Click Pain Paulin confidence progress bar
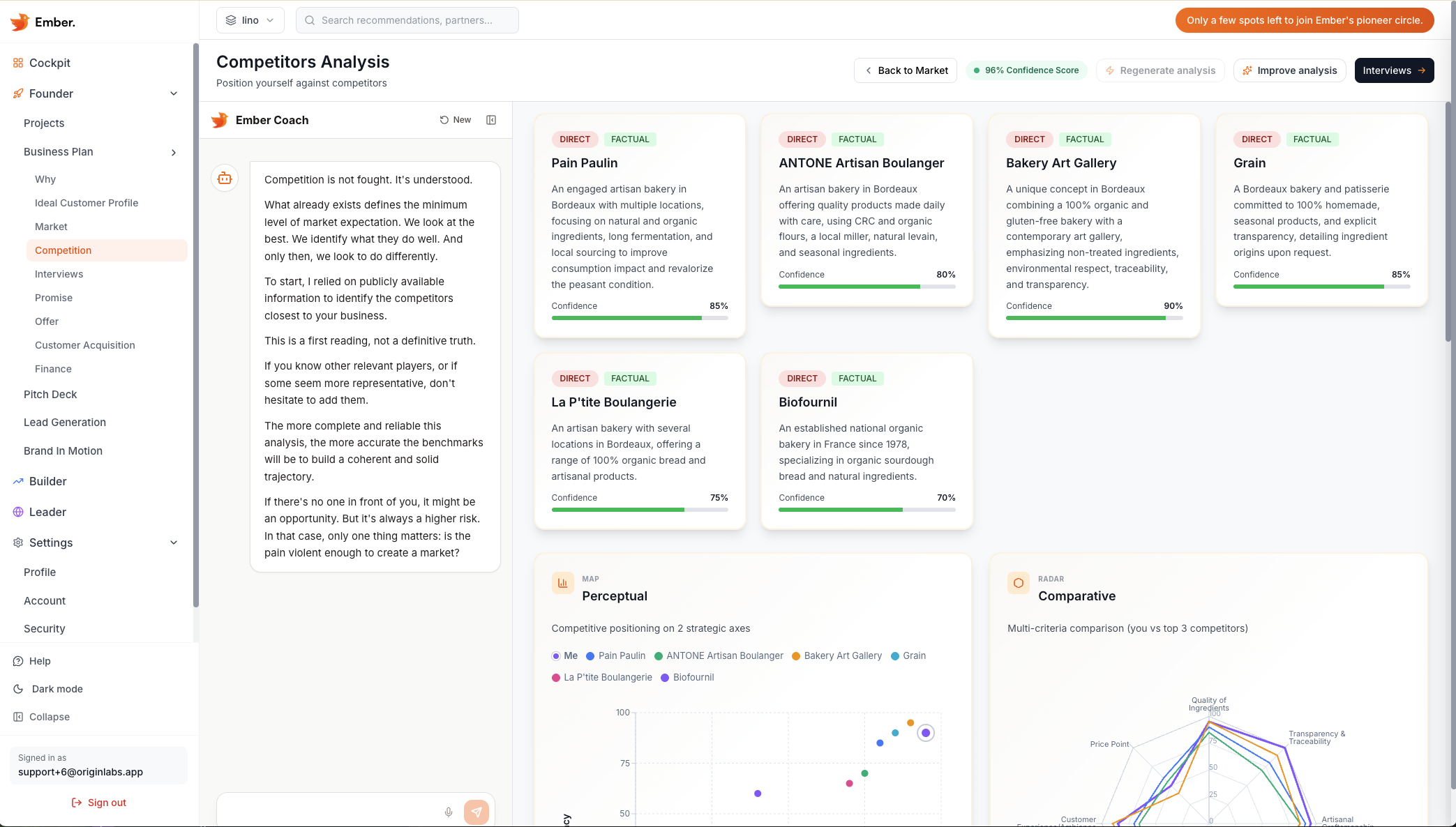The image size is (1456, 827). tap(640, 318)
